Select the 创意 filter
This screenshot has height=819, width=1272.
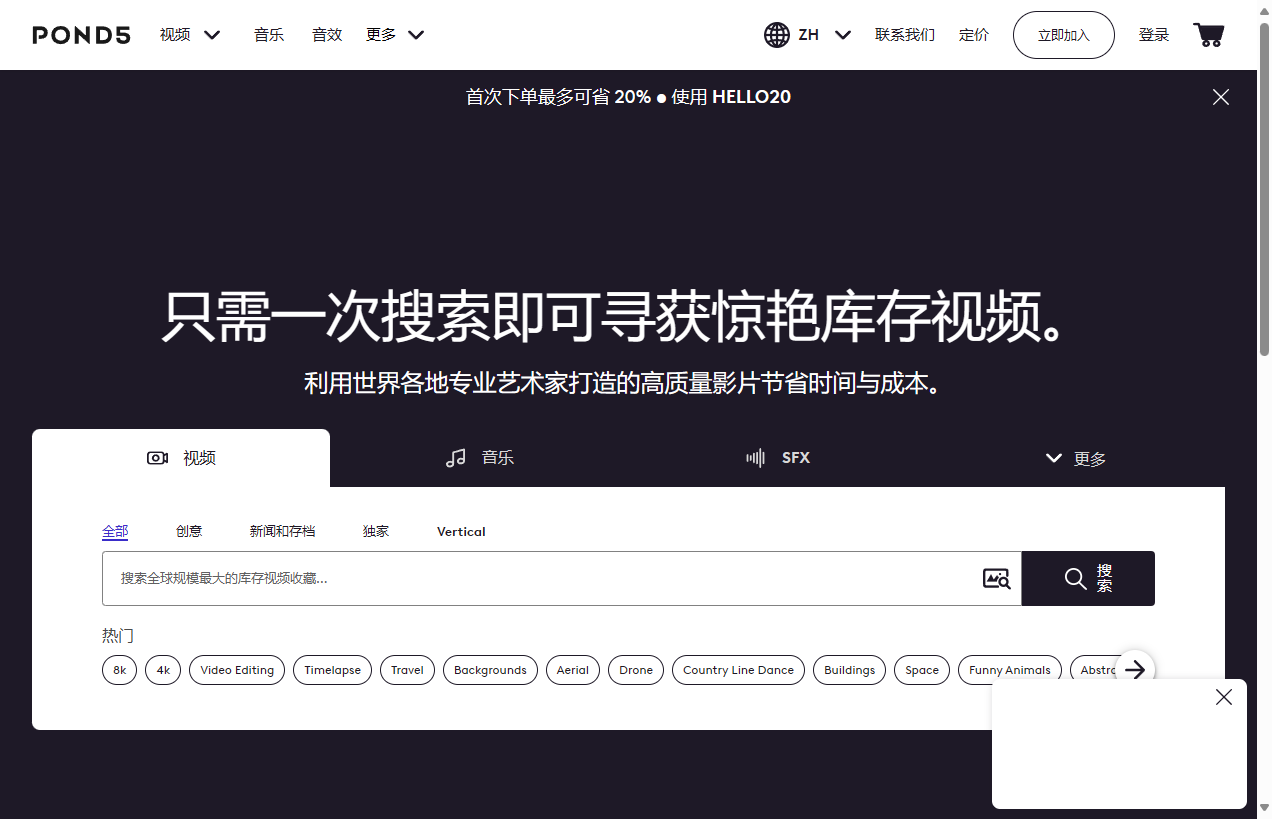[x=189, y=531]
